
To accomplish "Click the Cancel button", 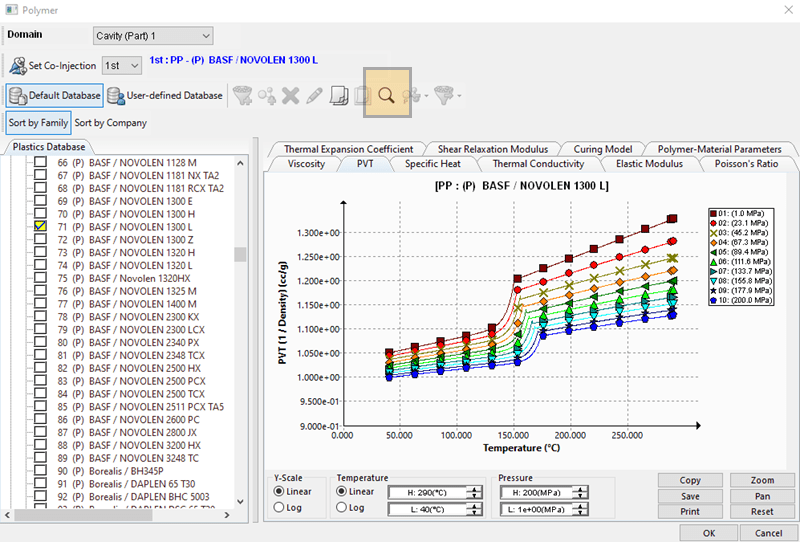I will click(x=768, y=533).
